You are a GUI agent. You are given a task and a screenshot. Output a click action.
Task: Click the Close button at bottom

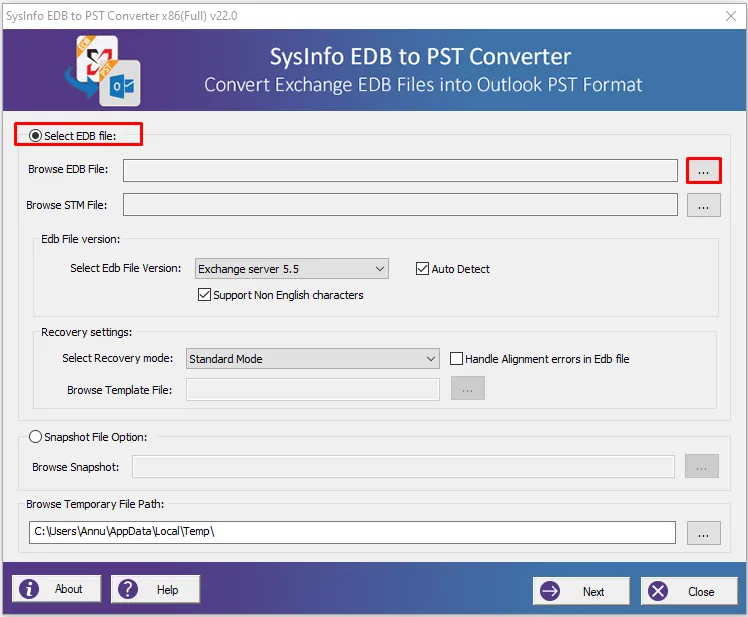(x=689, y=591)
